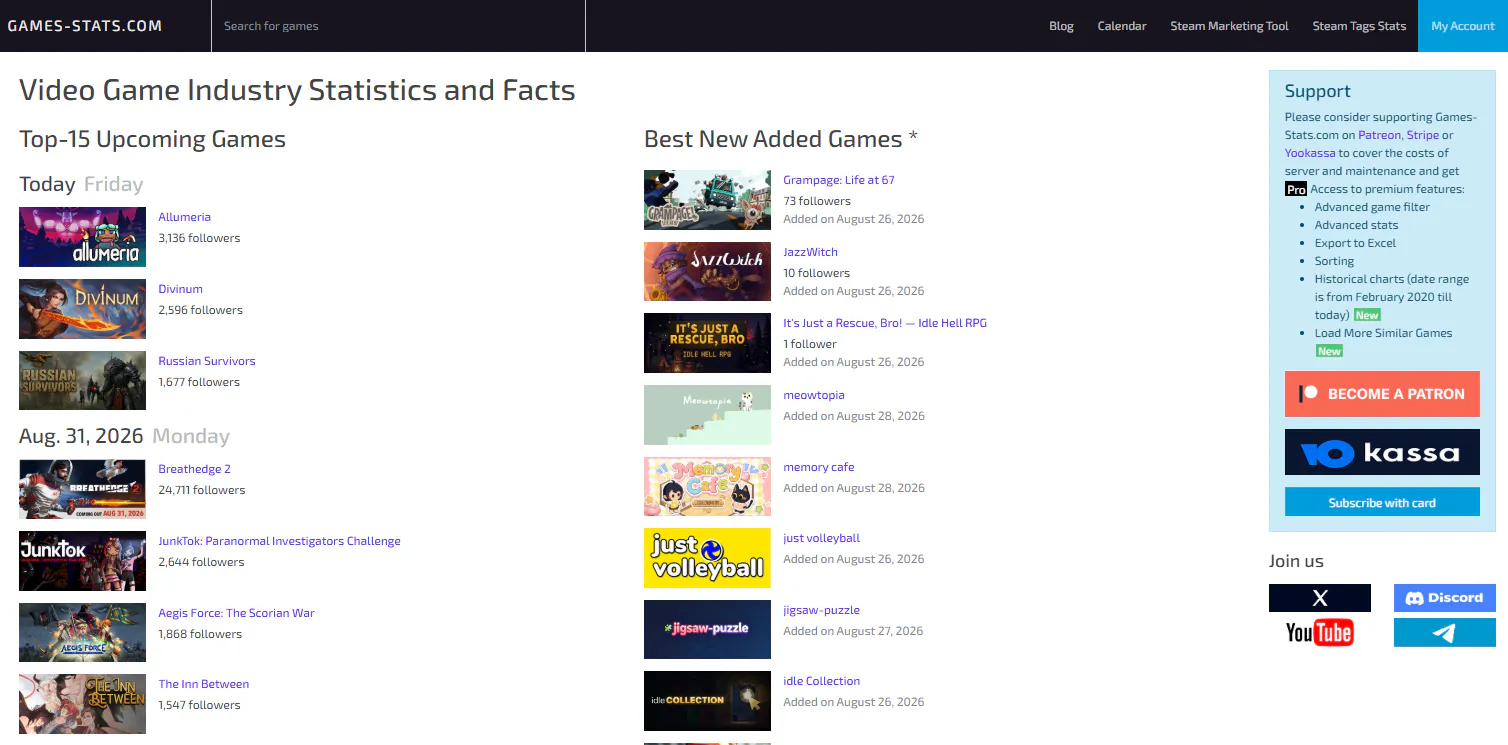Open the Russian Survivors game link
1508x745 pixels.
pos(207,361)
